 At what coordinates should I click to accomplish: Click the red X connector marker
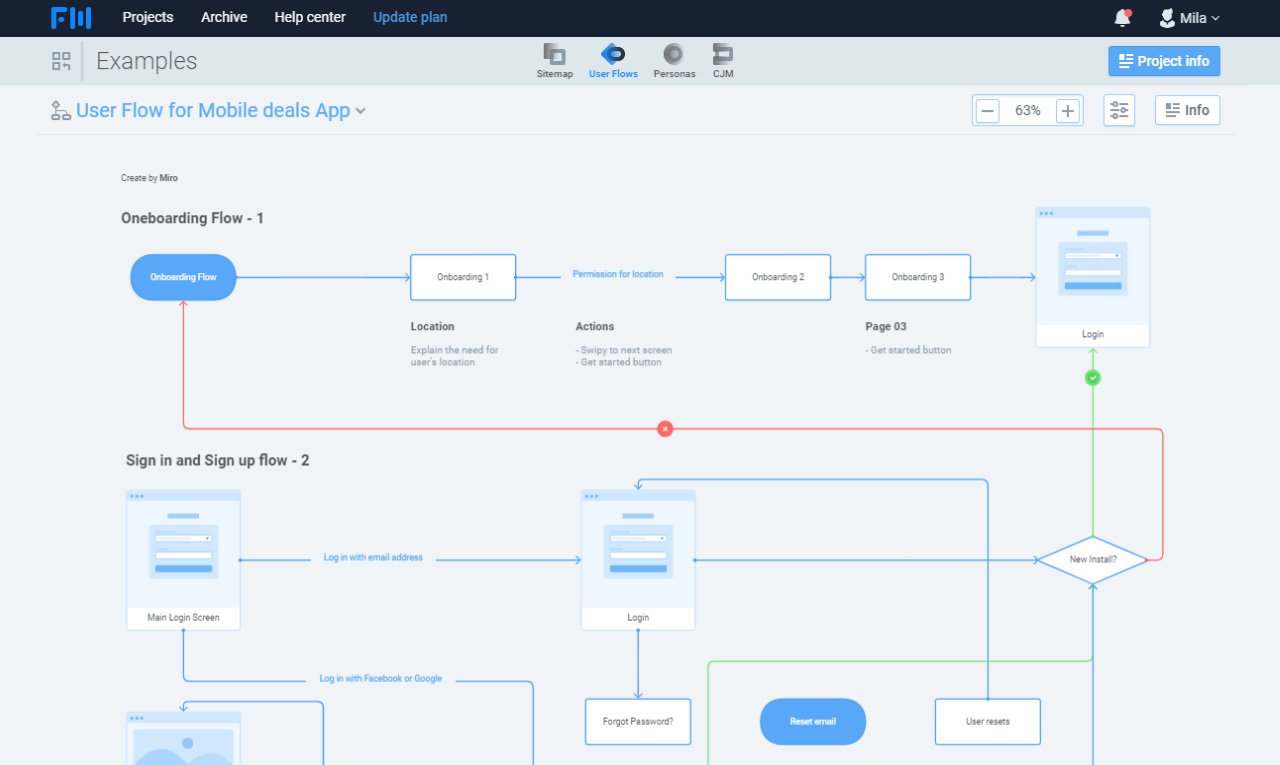[665, 429]
